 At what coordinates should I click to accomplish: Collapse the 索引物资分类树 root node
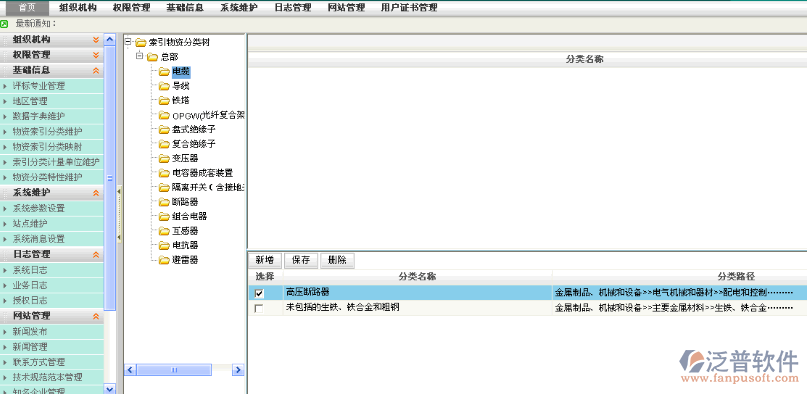[128, 42]
